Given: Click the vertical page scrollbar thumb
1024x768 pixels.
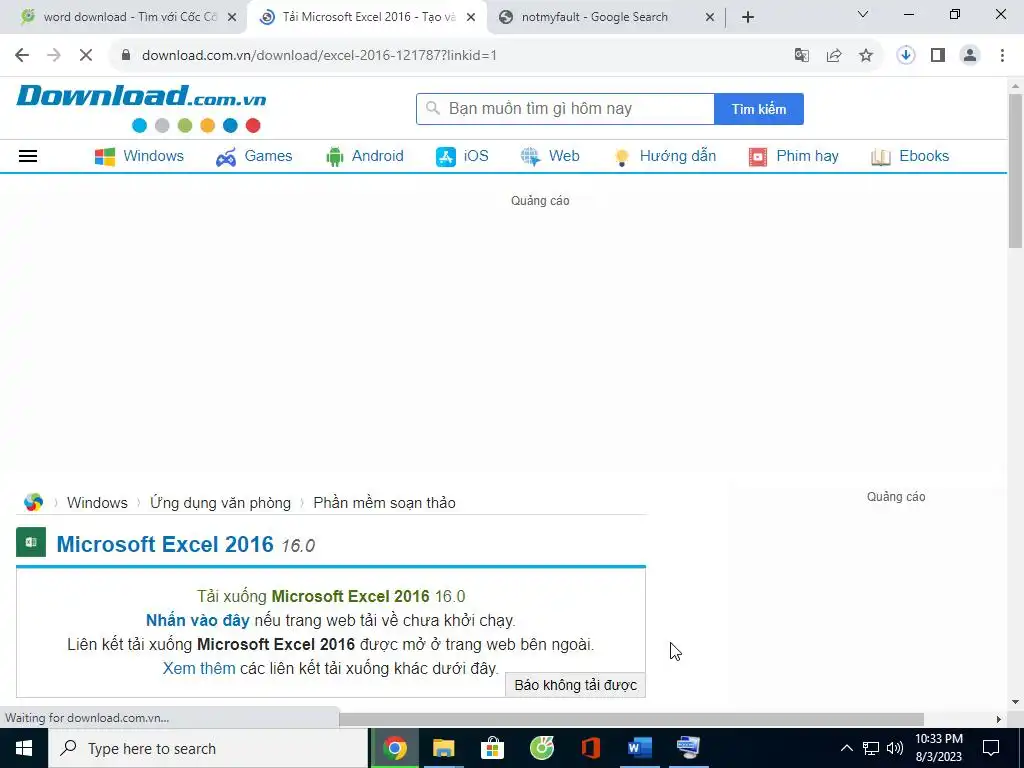Looking at the screenshot, I should click(x=1016, y=170).
